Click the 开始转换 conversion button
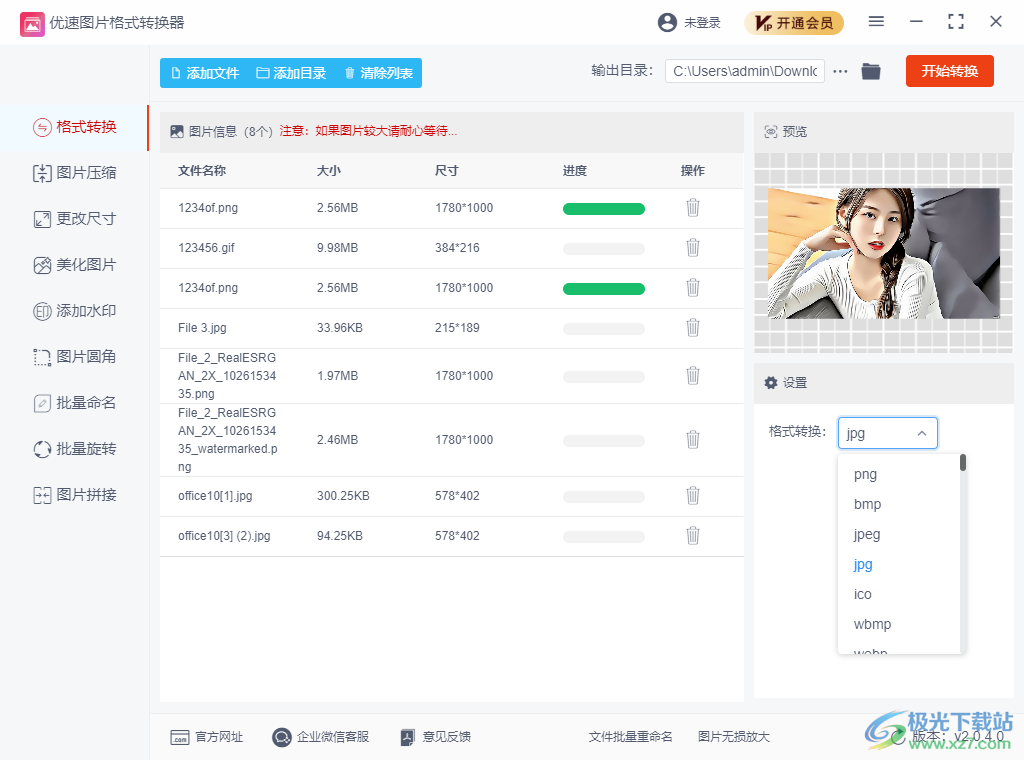This screenshot has height=760, width=1024. [949, 71]
